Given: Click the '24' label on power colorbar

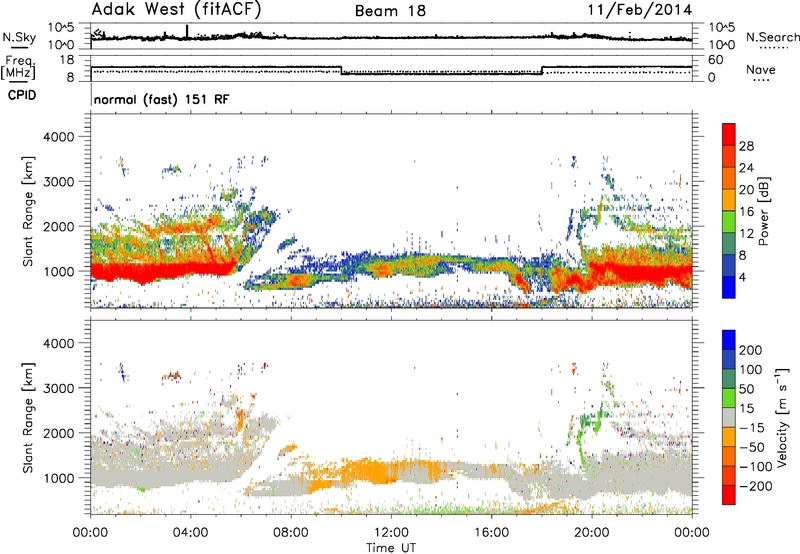Looking at the screenshot, I should pyautogui.click(x=746, y=168).
